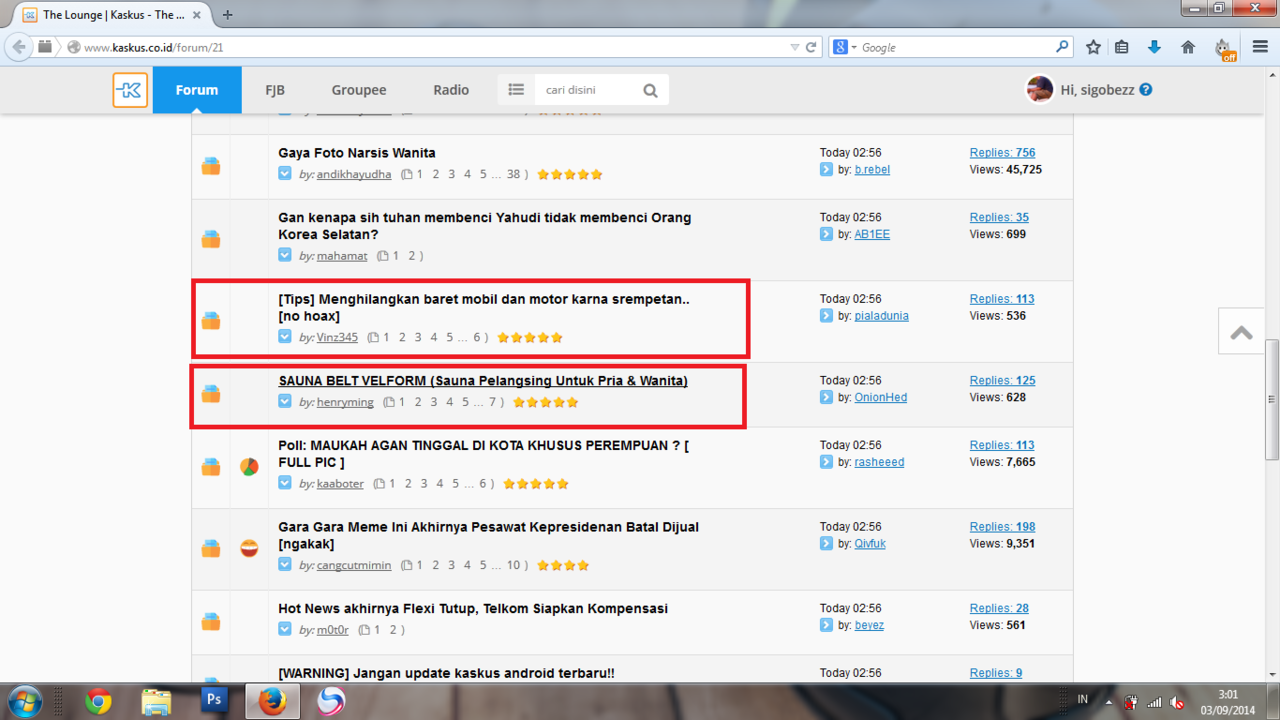
Task: Expand preview arrow beside kaaboter
Action: pos(285,483)
